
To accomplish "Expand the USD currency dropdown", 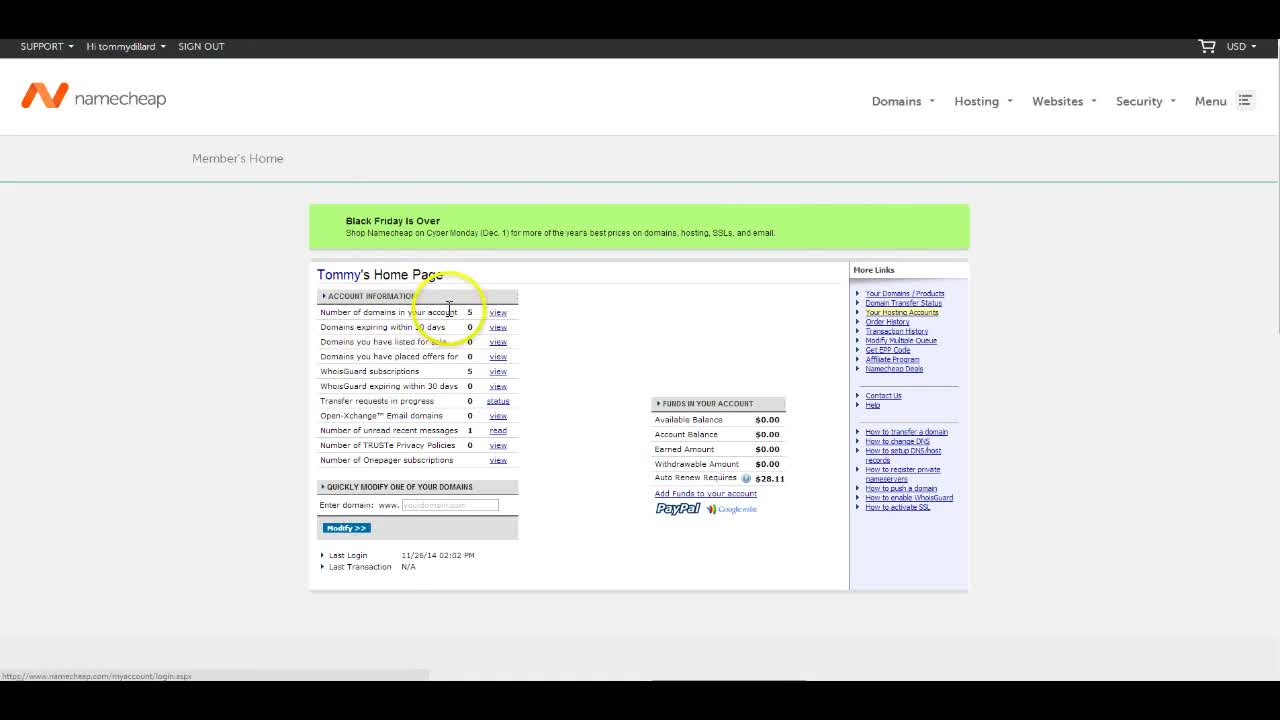I will click(1241, 46).
